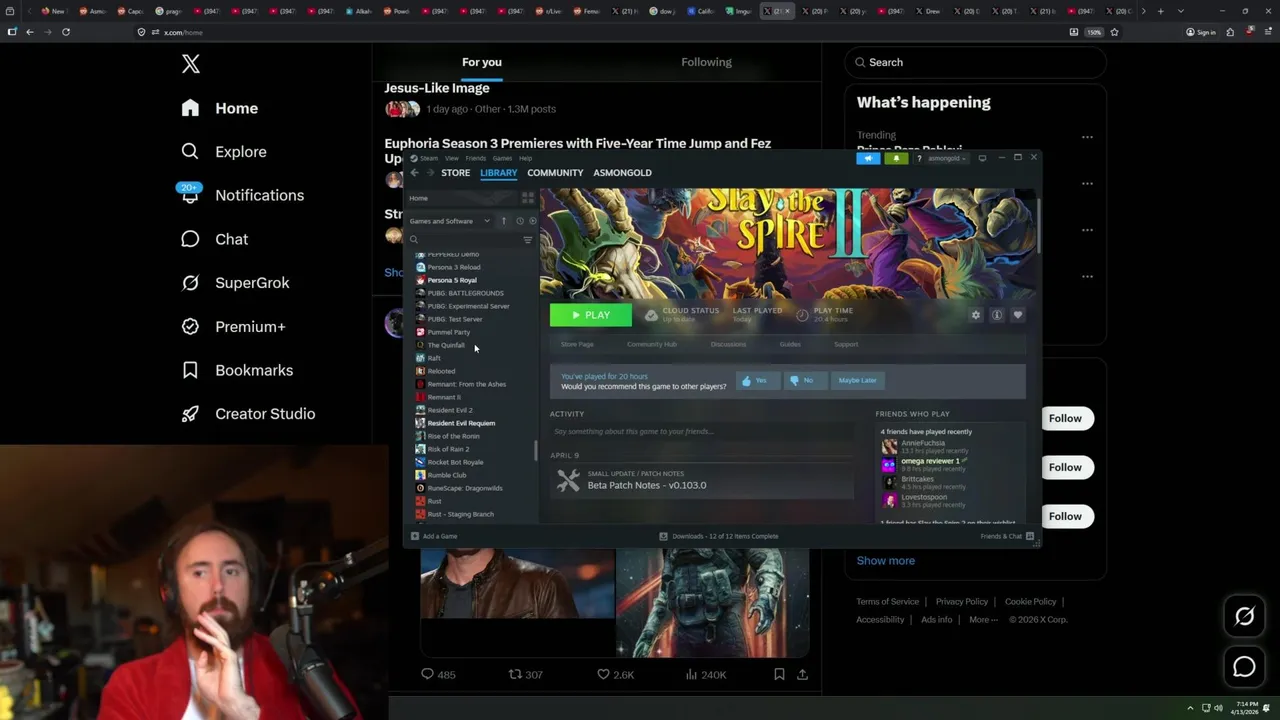Open SuperGrok in X sidebar
Screen dimensions: 1280x720
click(235, 283)
